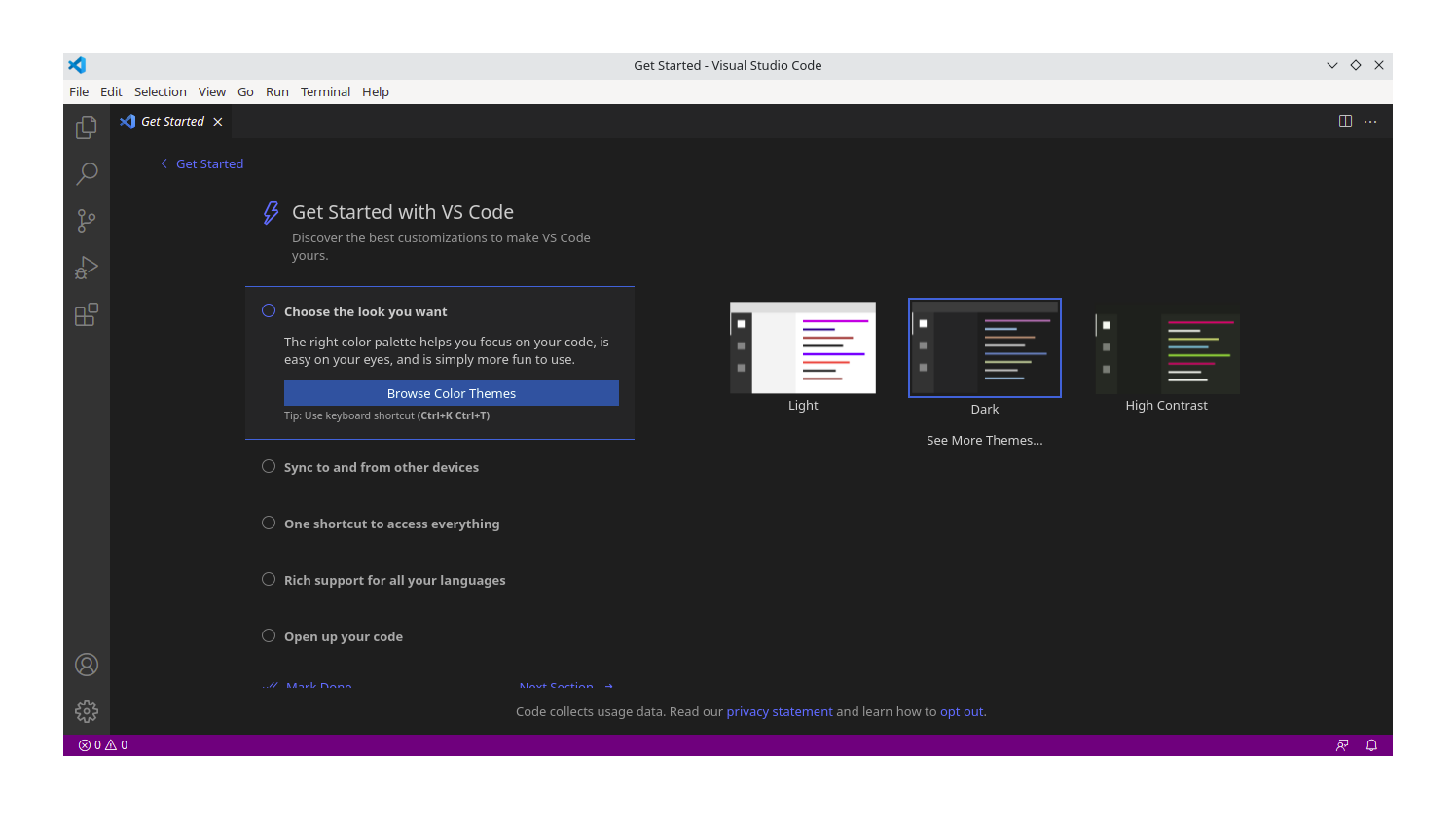This screenshot has height=831, width=1456.
Task: Click the opt out link
Action: point(962,712)
